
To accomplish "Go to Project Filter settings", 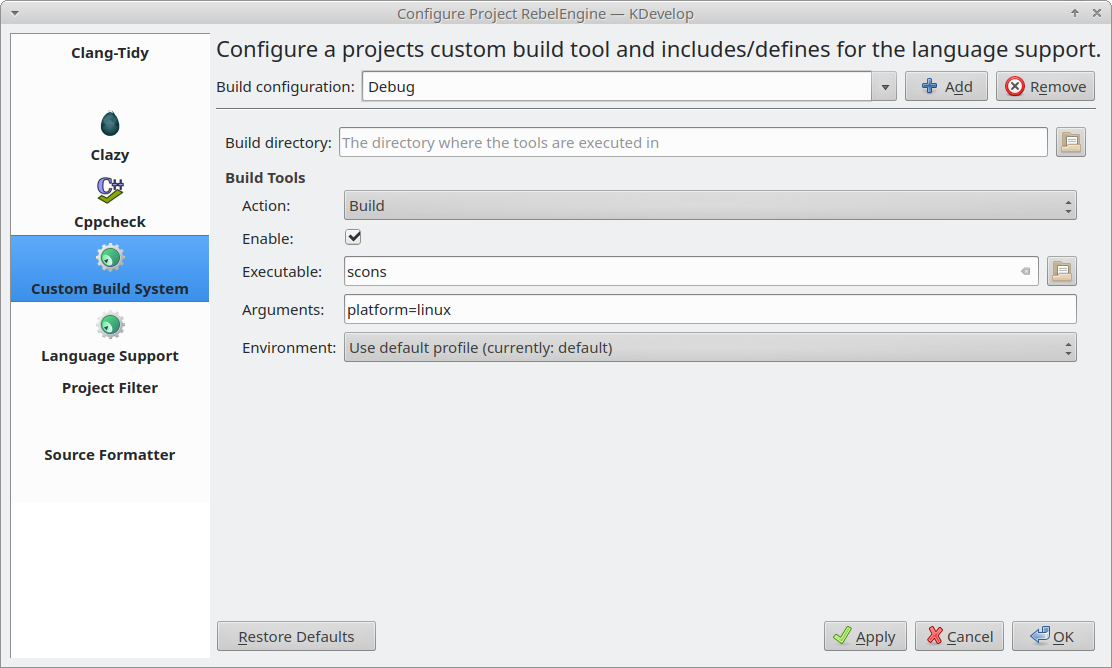I will [x=110, y=388].
